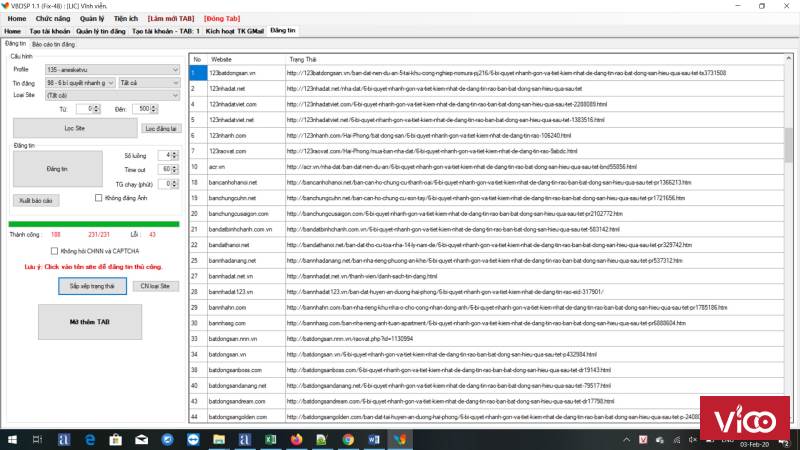800x450 pixels.
Task: Open the Quản lý menu
Action: coord(92,18)
